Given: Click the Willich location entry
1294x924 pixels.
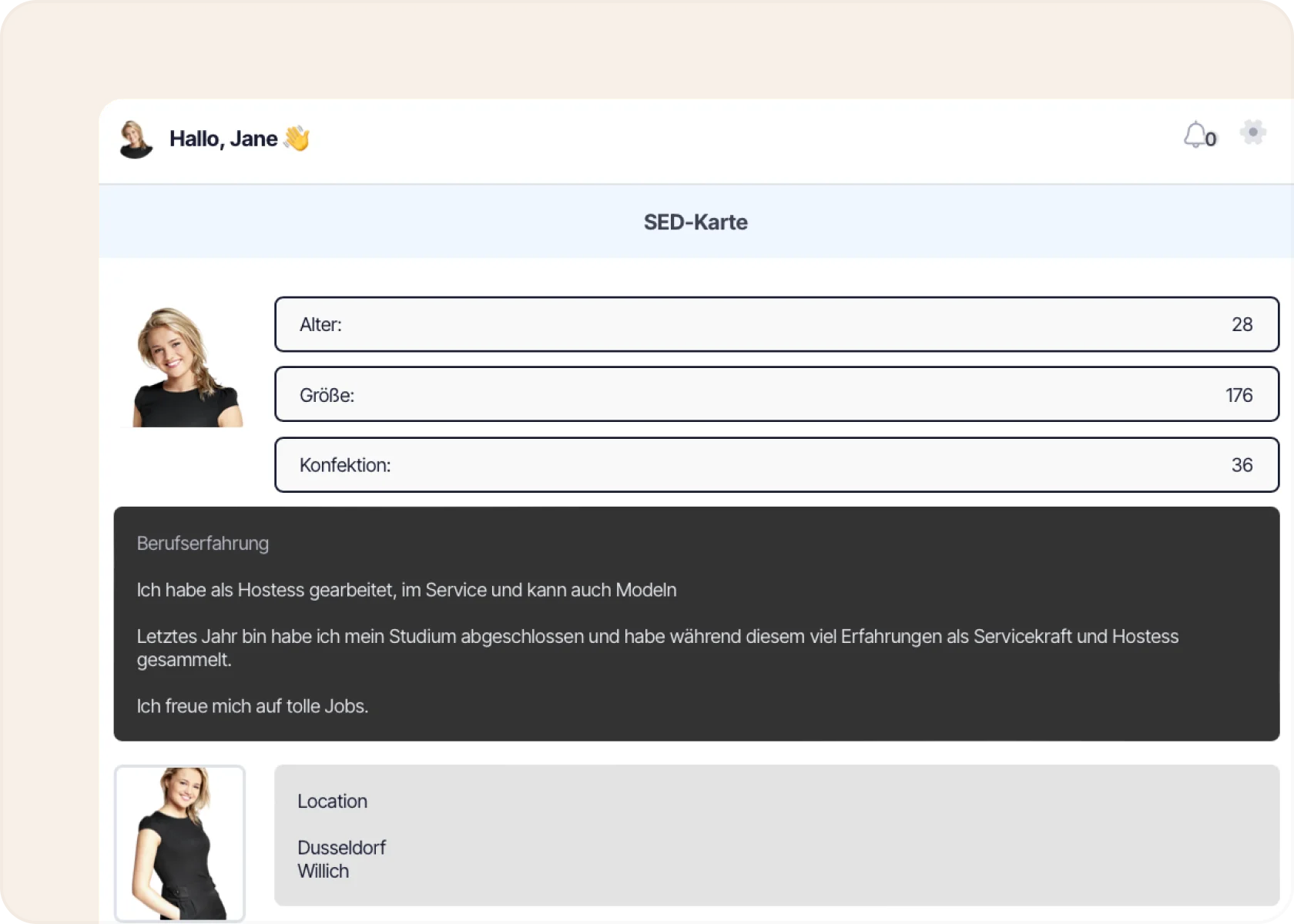Looking at the screenshot, I should point(323,871).
